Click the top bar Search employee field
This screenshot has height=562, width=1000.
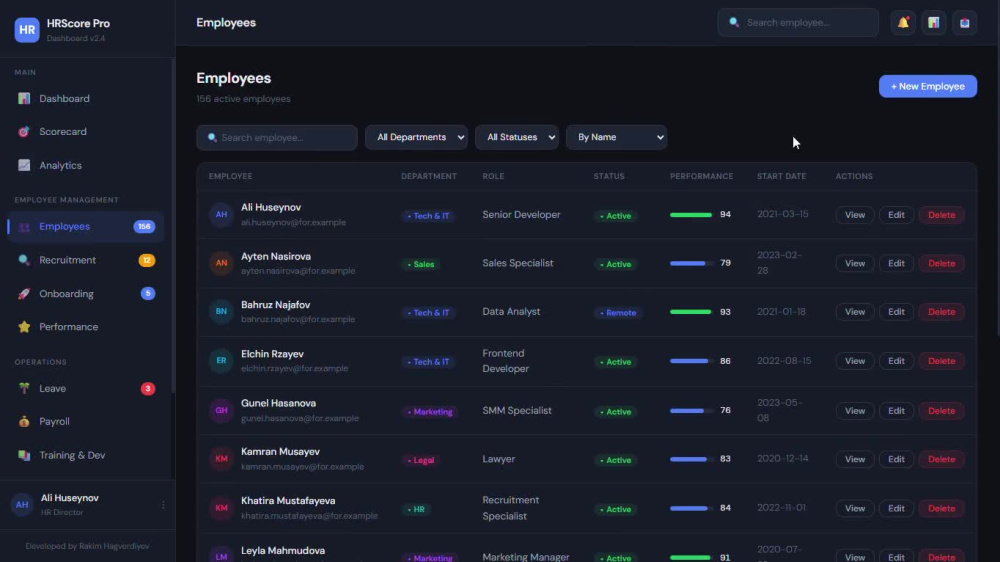coord(798,22)
